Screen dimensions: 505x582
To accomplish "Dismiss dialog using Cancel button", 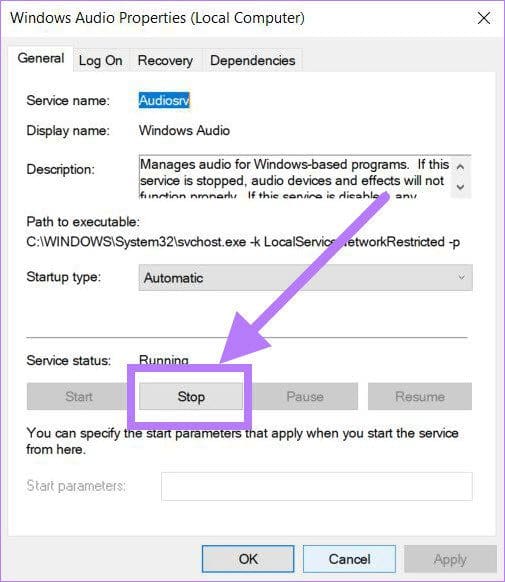I will pos(349,559).
